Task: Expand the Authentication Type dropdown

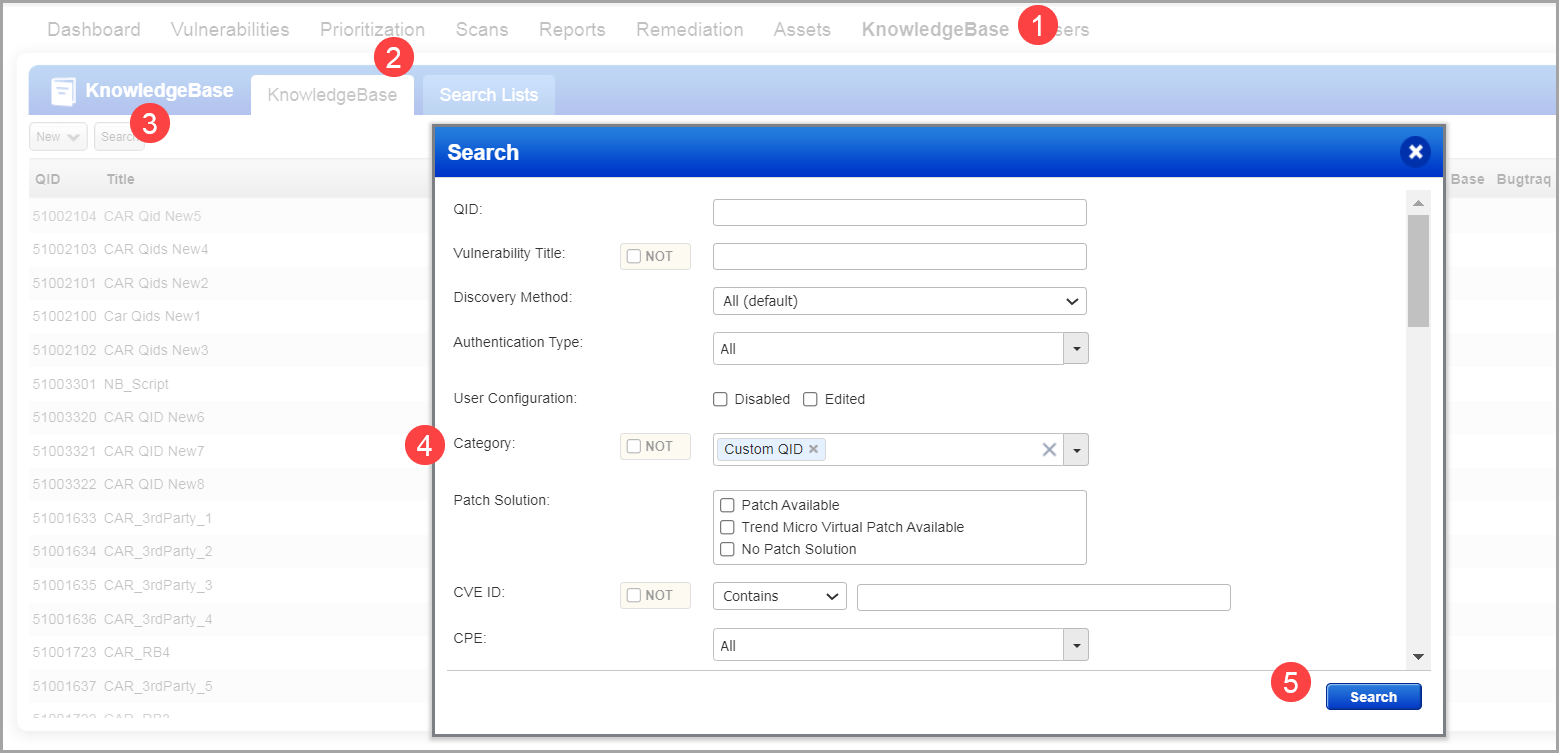Action: [1076, 348]
